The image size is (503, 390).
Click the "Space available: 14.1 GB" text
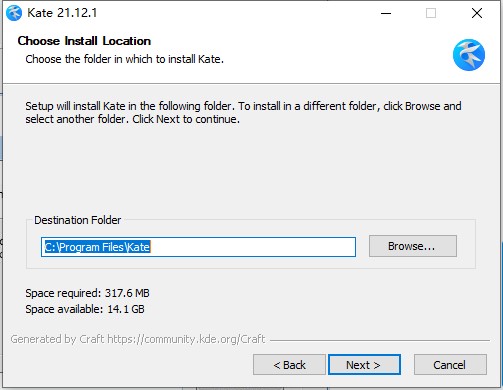[x=85, y=309]
